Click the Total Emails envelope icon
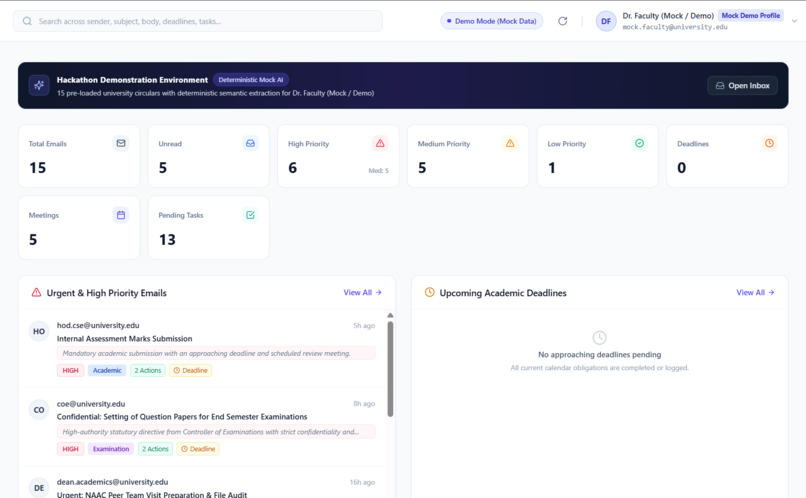 (x=121, y=143)
